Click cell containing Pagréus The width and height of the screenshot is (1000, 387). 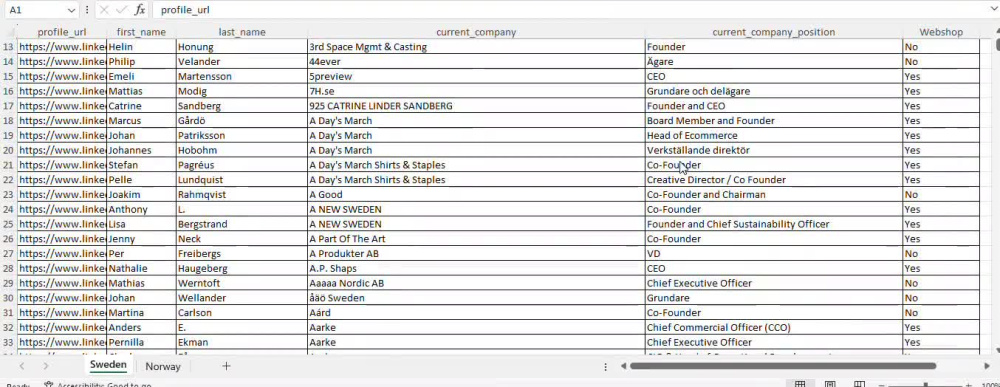click(242, 165)
